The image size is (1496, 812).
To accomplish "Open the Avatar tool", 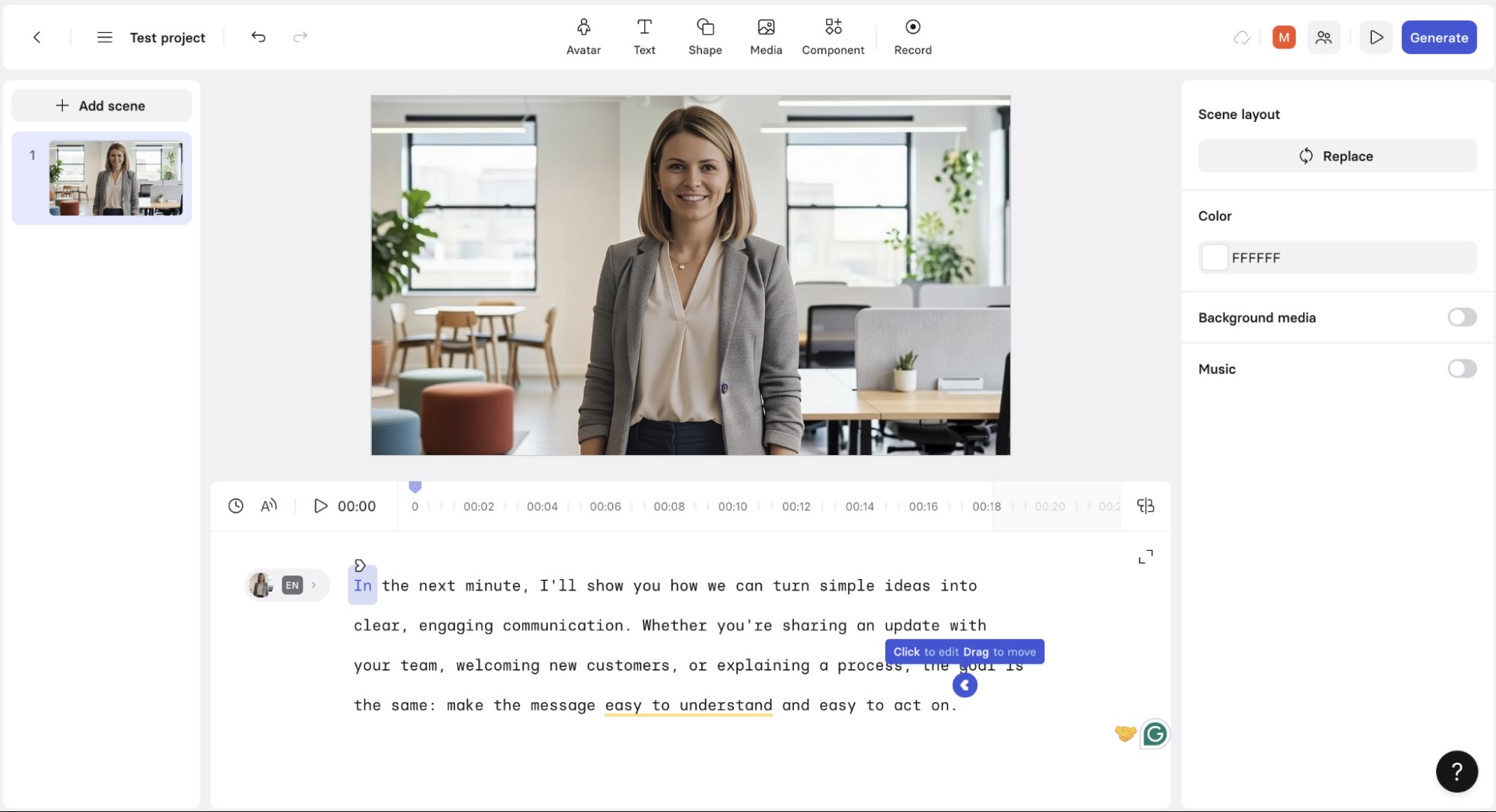I will tap(583, 37).
